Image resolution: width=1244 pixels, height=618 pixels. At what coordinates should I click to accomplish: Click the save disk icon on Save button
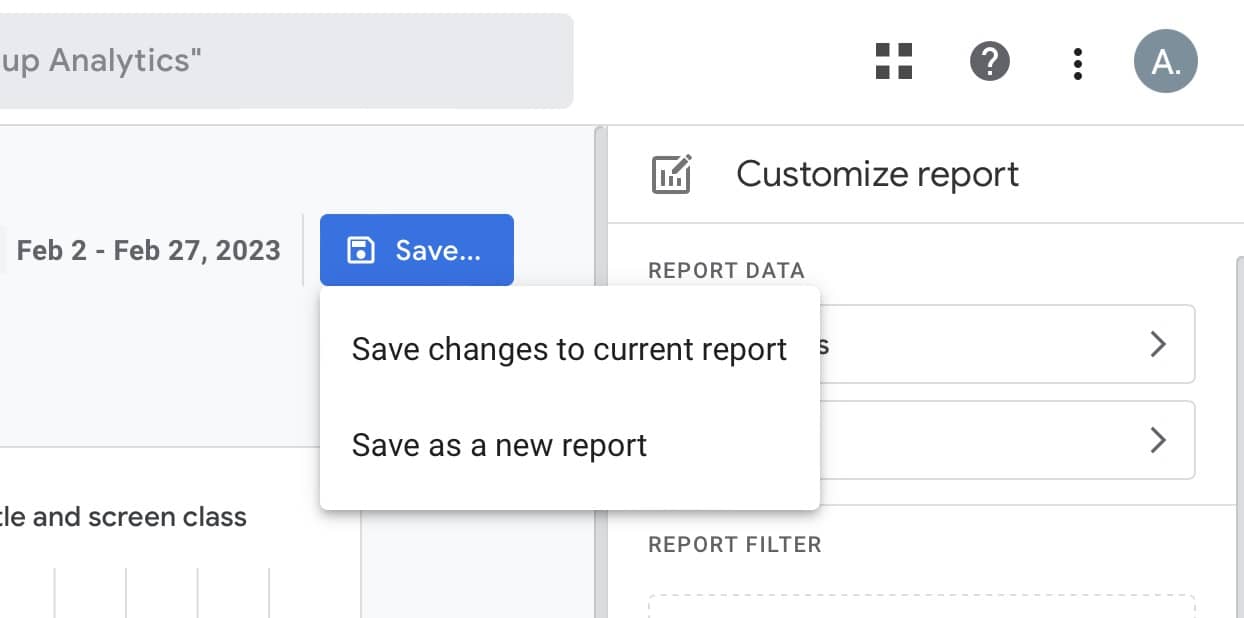(364, 250)
